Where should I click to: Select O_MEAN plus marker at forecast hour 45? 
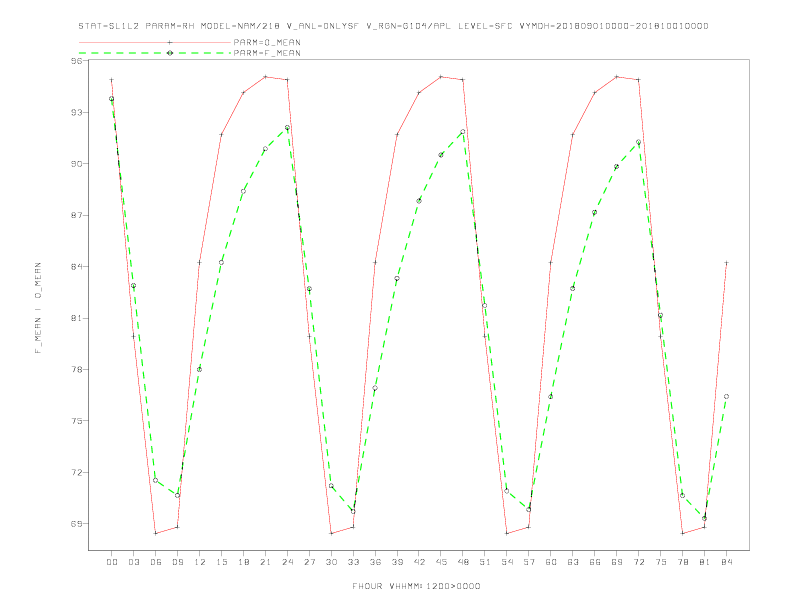(441, 77)
